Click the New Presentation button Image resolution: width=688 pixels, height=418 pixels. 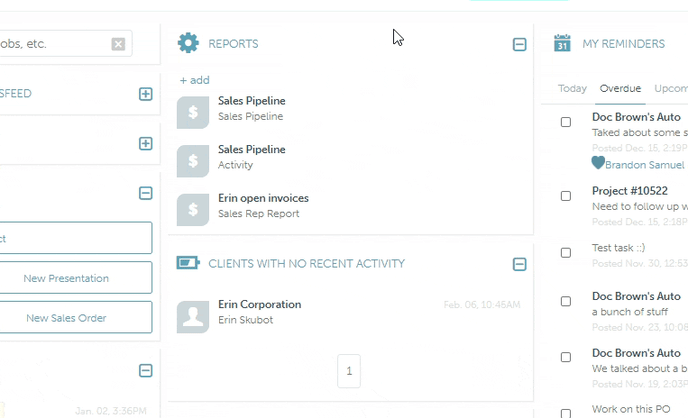click(x=75, y=278)
